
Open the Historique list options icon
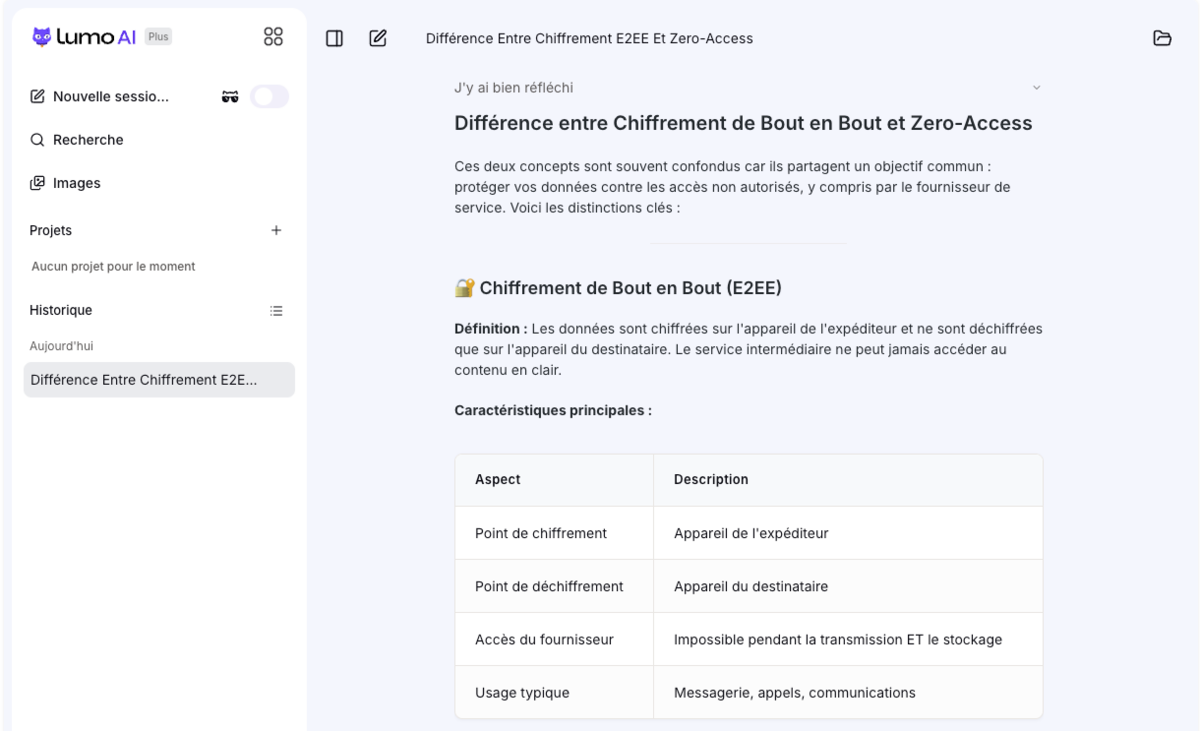pos(277,311)
